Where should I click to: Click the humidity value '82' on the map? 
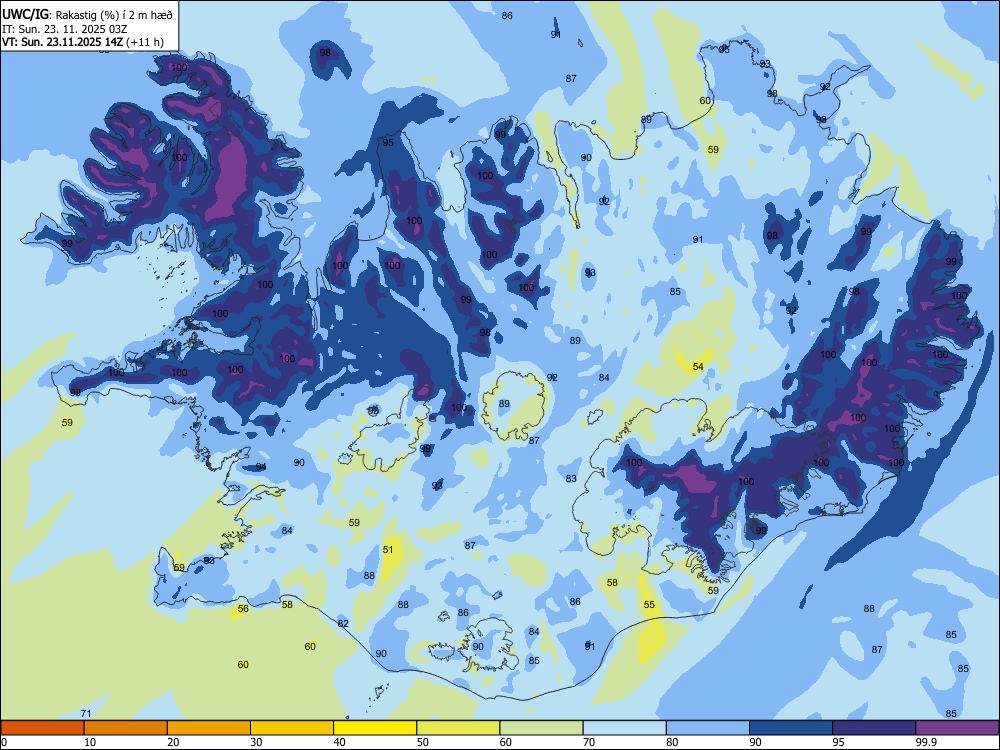343,624
